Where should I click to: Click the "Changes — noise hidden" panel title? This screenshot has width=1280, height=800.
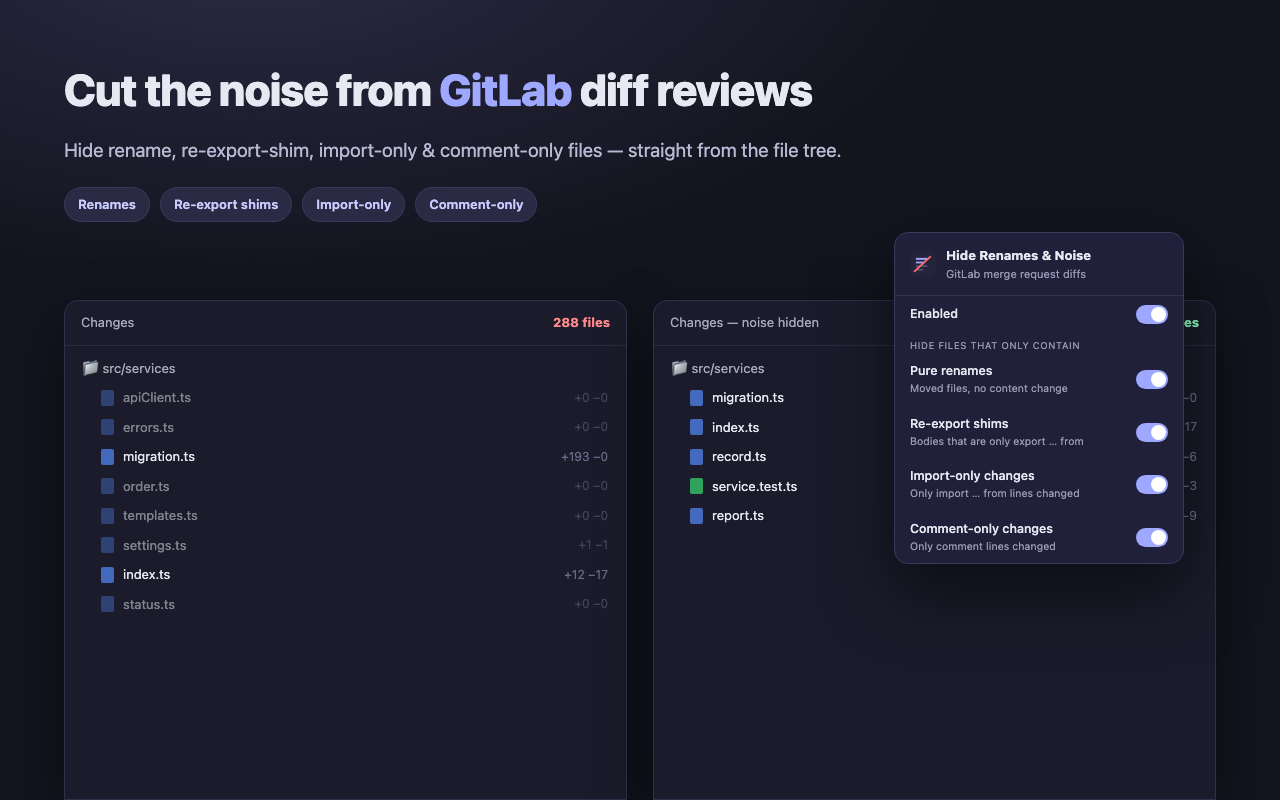(x=744, y=323)
